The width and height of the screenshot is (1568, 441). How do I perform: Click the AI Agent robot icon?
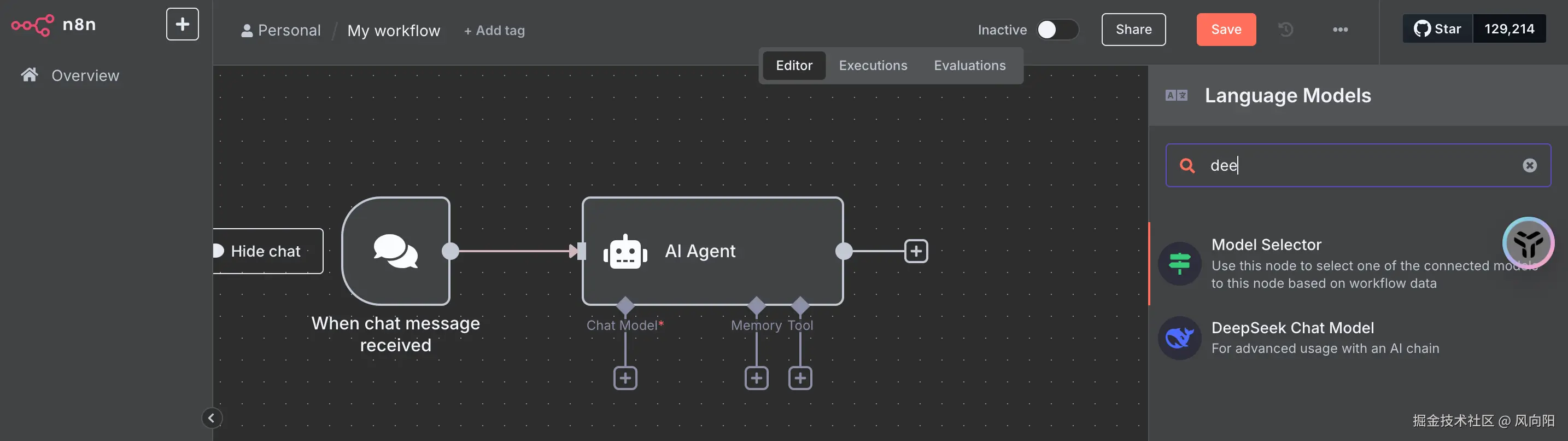625,252
